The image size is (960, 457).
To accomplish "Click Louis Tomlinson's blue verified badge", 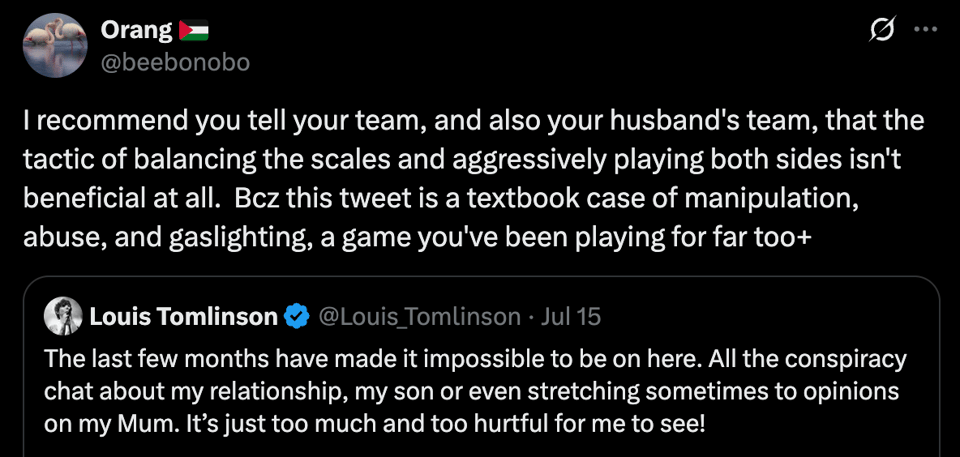I will pyautogui.click(x=297, y=317).
